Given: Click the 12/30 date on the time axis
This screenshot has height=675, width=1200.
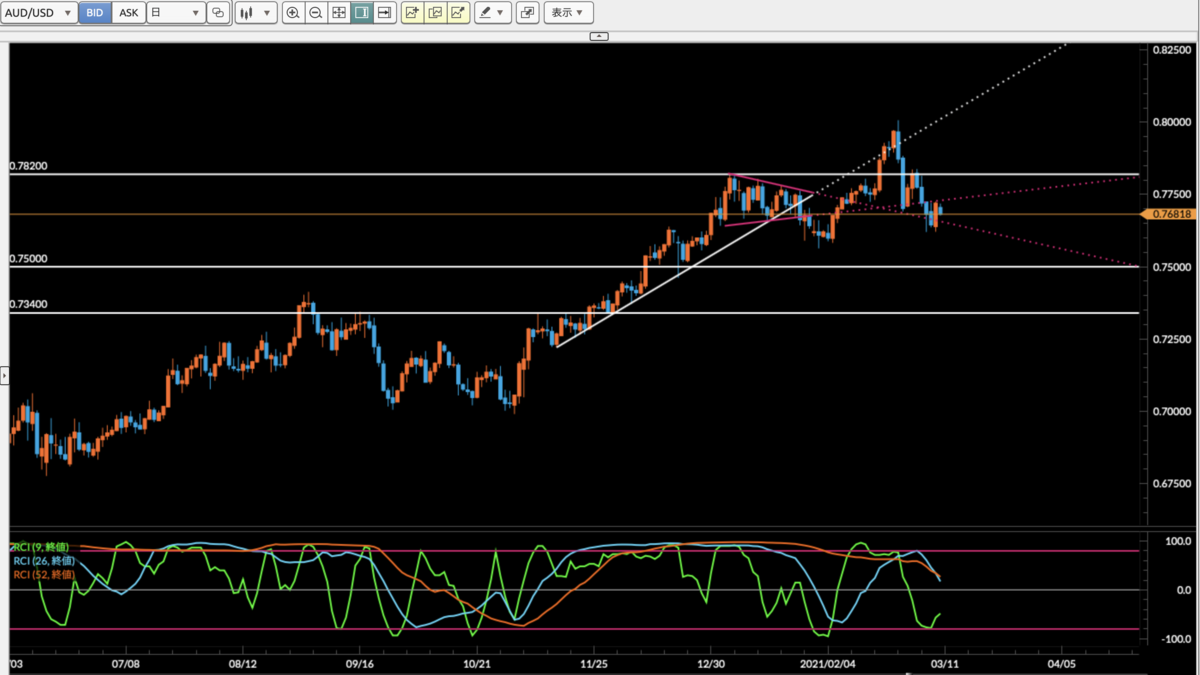Looking at the screenshot, I should coord(711,662).
